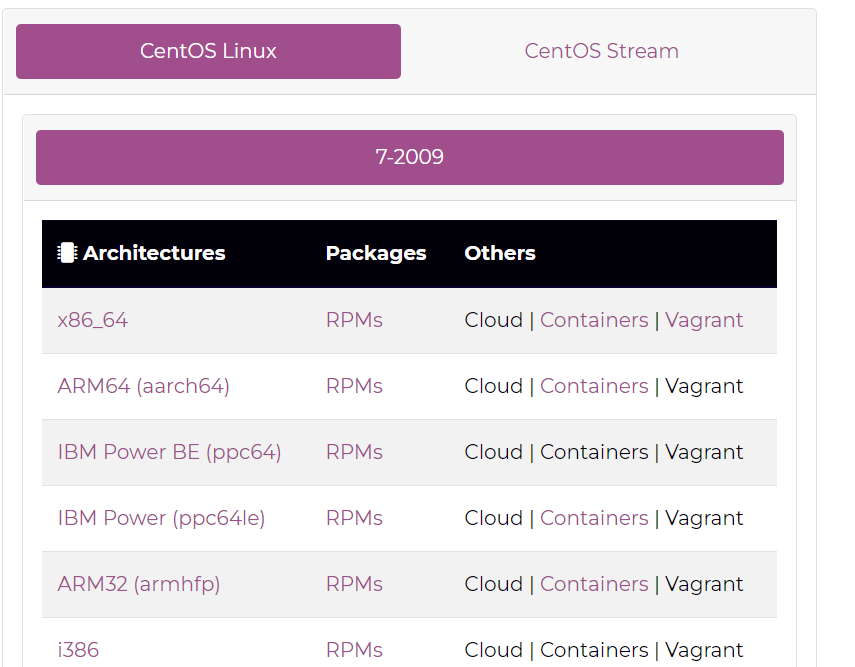The height and width of the screenshot is (667, 855).
Task: Click the Packages column header
Action: (376, 253)
